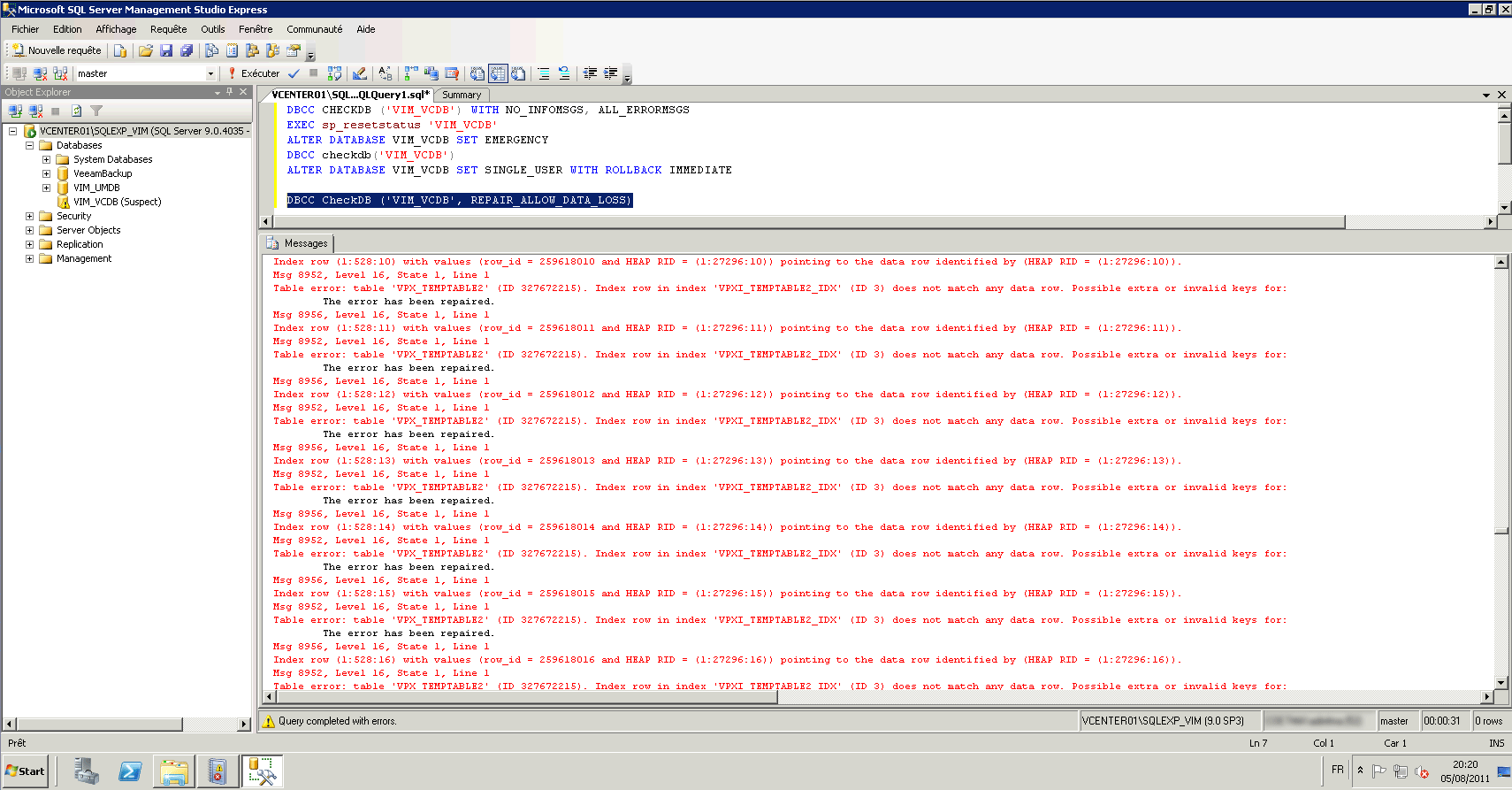Click the messages pane vertical scrollbar thumb
This screenshot has height=790, width=1512.
tap(1501, 531)
